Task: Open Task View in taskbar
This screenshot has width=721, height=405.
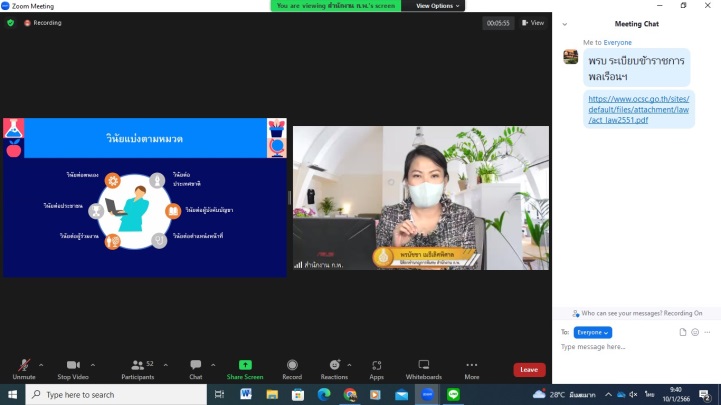Action: (x=219, y=394)
